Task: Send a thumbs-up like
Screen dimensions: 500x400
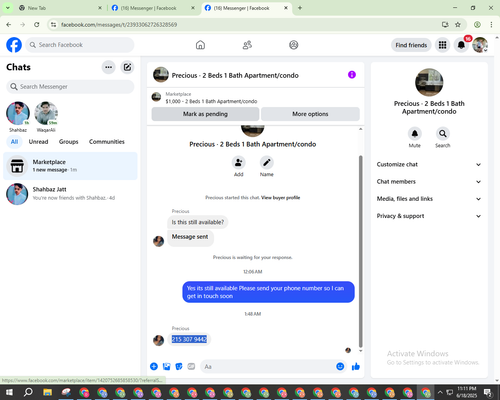Action: click(x=356, y=367)
